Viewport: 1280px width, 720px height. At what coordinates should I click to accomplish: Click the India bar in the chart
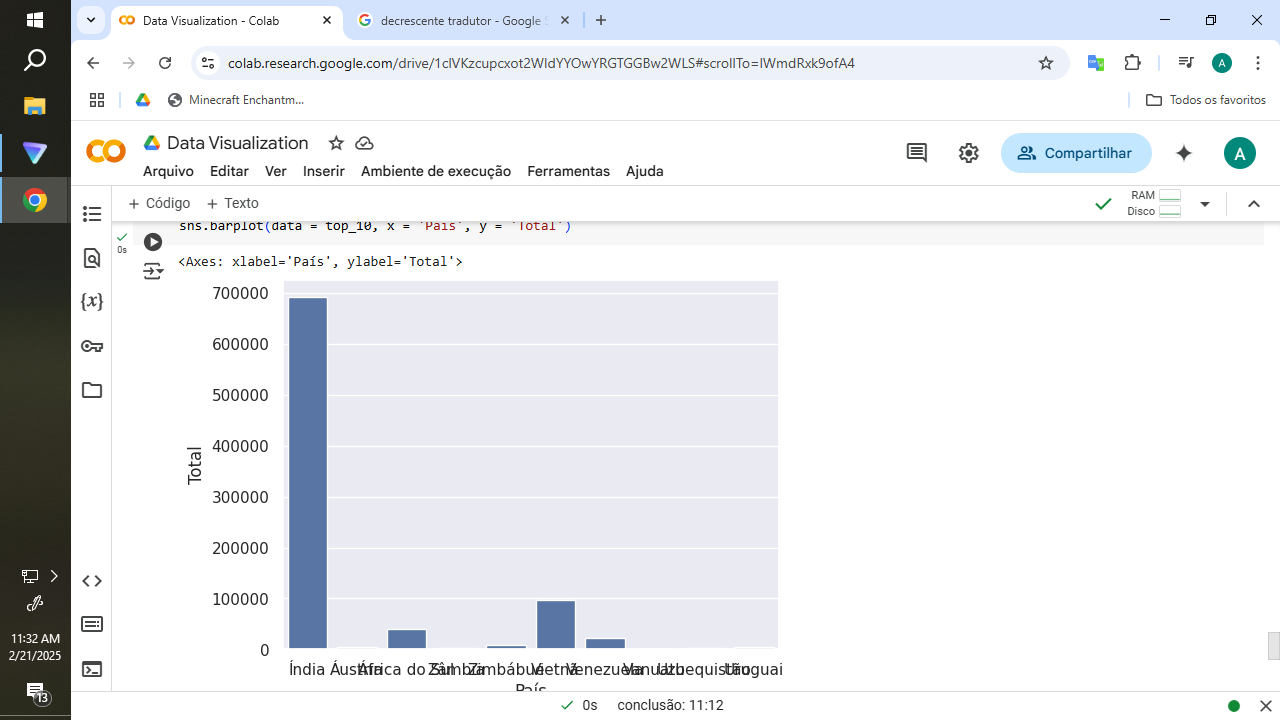tap(308, 473)
